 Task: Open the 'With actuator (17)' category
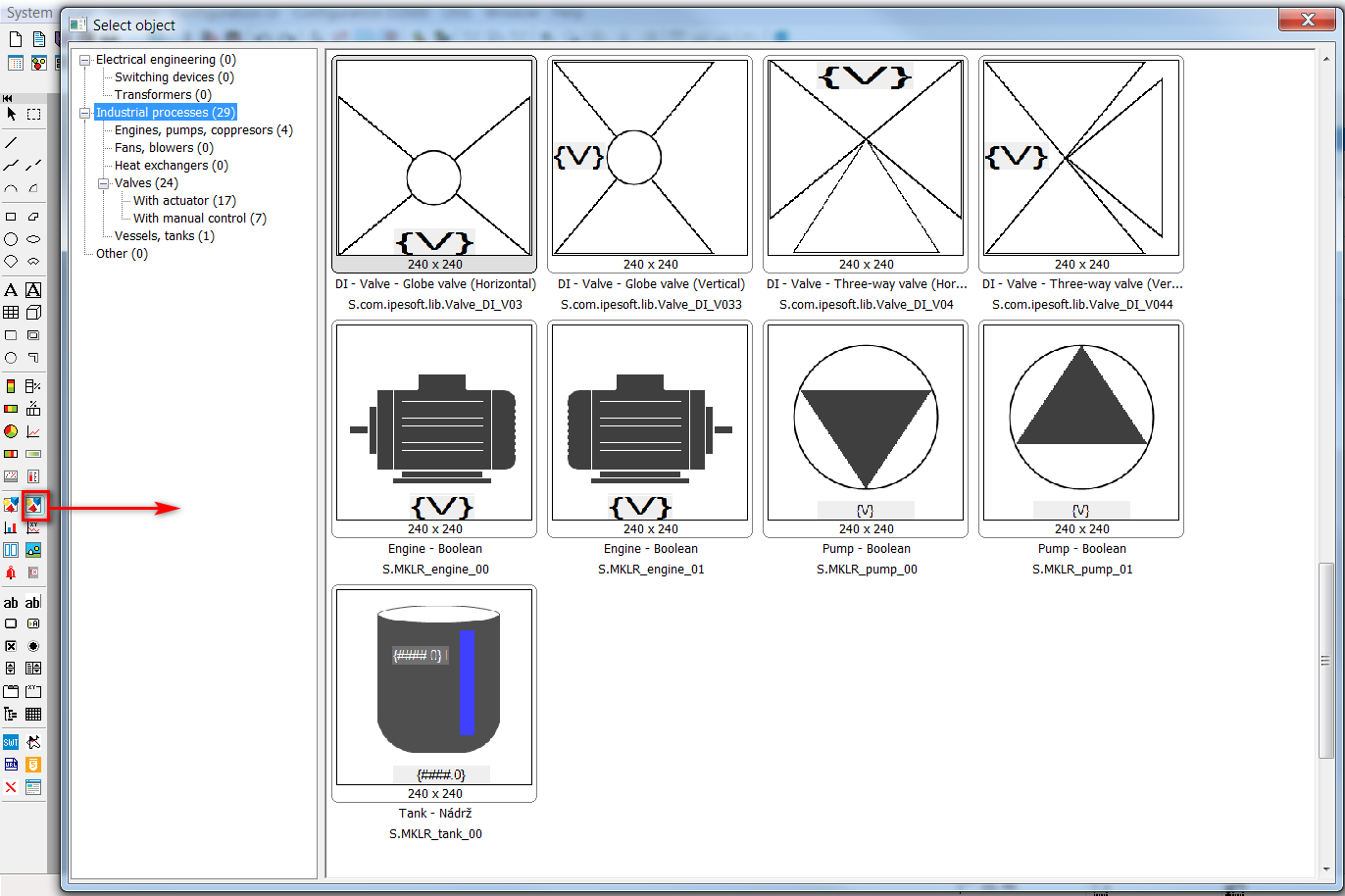pos(184,201)
